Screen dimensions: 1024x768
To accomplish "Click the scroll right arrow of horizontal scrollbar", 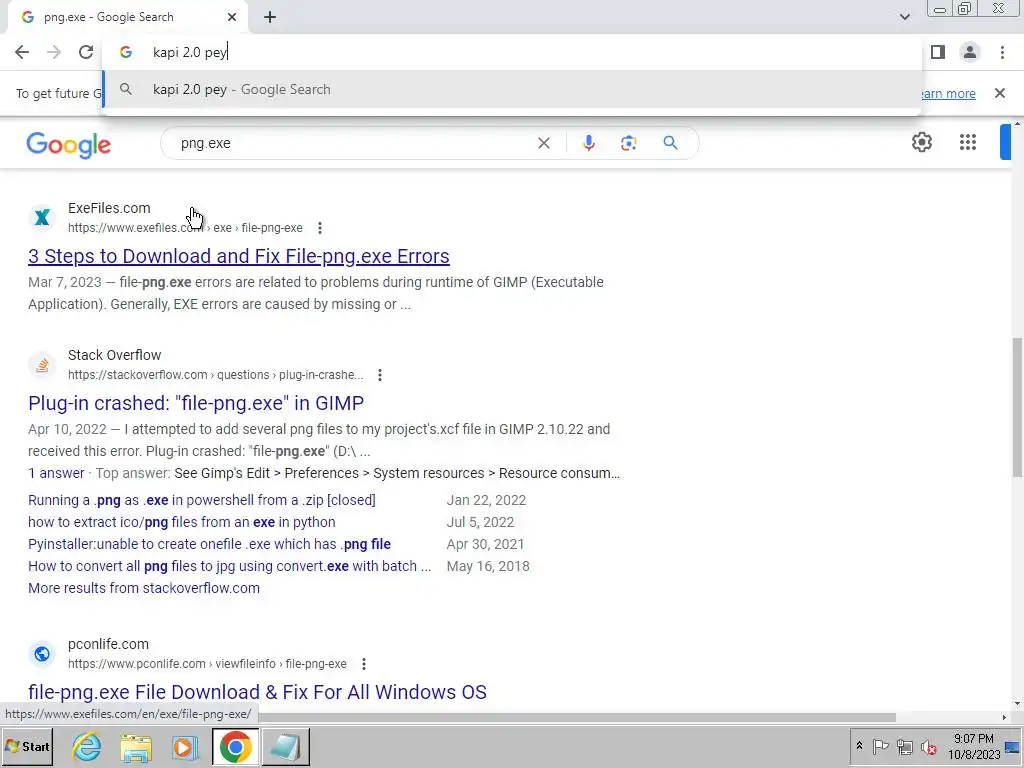I will (1004, 717).
